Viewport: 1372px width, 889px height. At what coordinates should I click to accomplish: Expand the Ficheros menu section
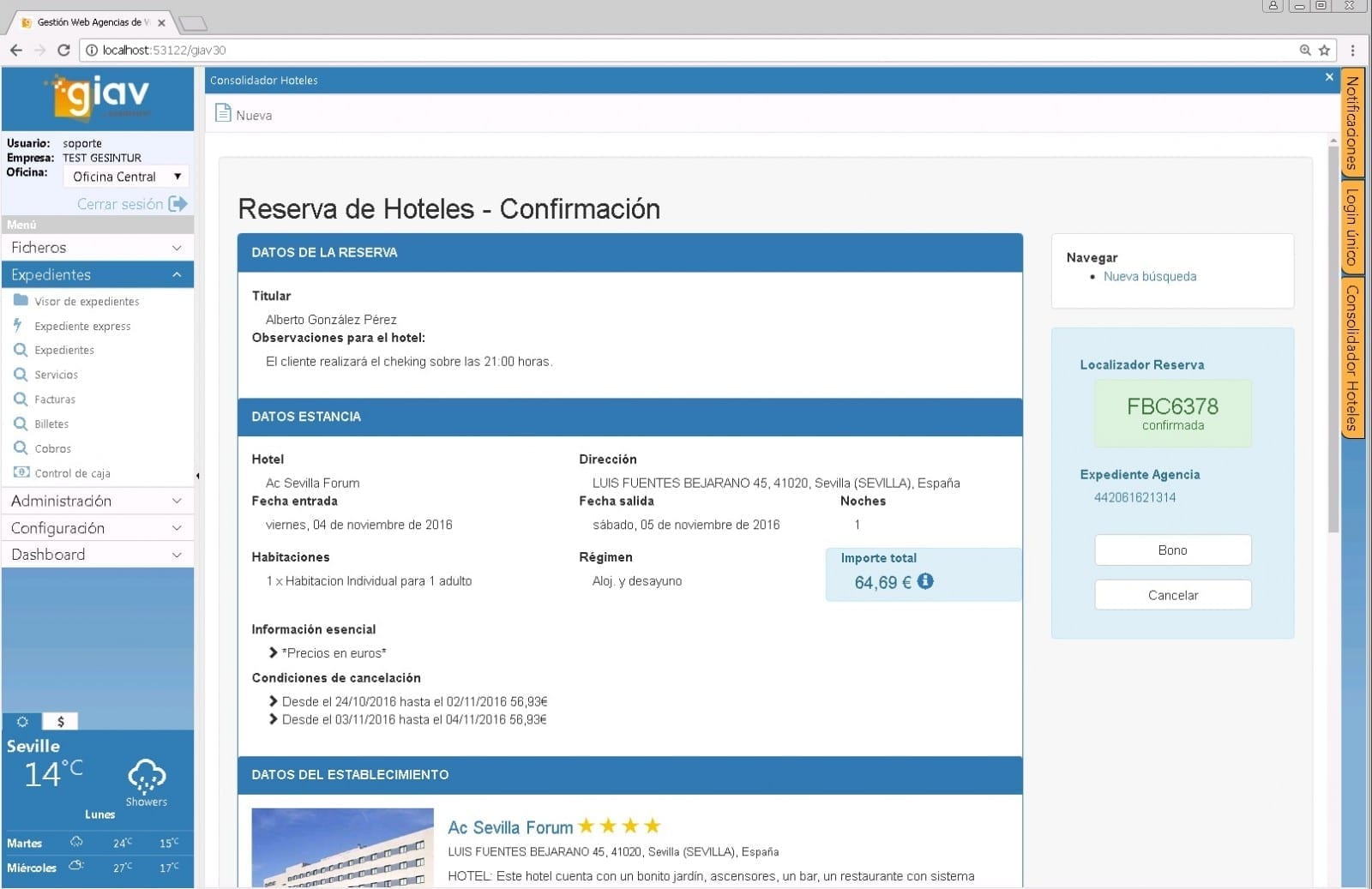98,248
